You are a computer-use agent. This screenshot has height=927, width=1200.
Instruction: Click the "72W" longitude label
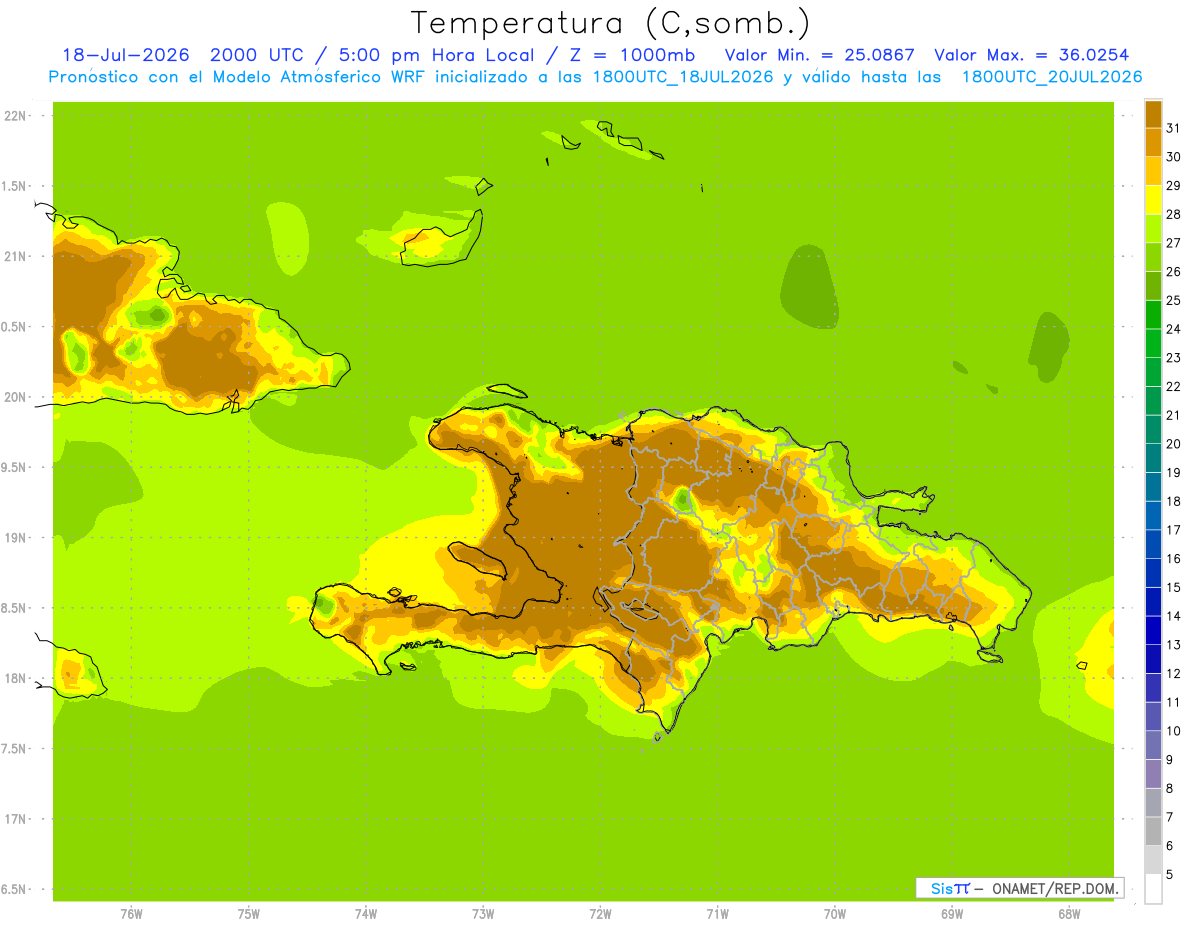click(x=600, y=914)
